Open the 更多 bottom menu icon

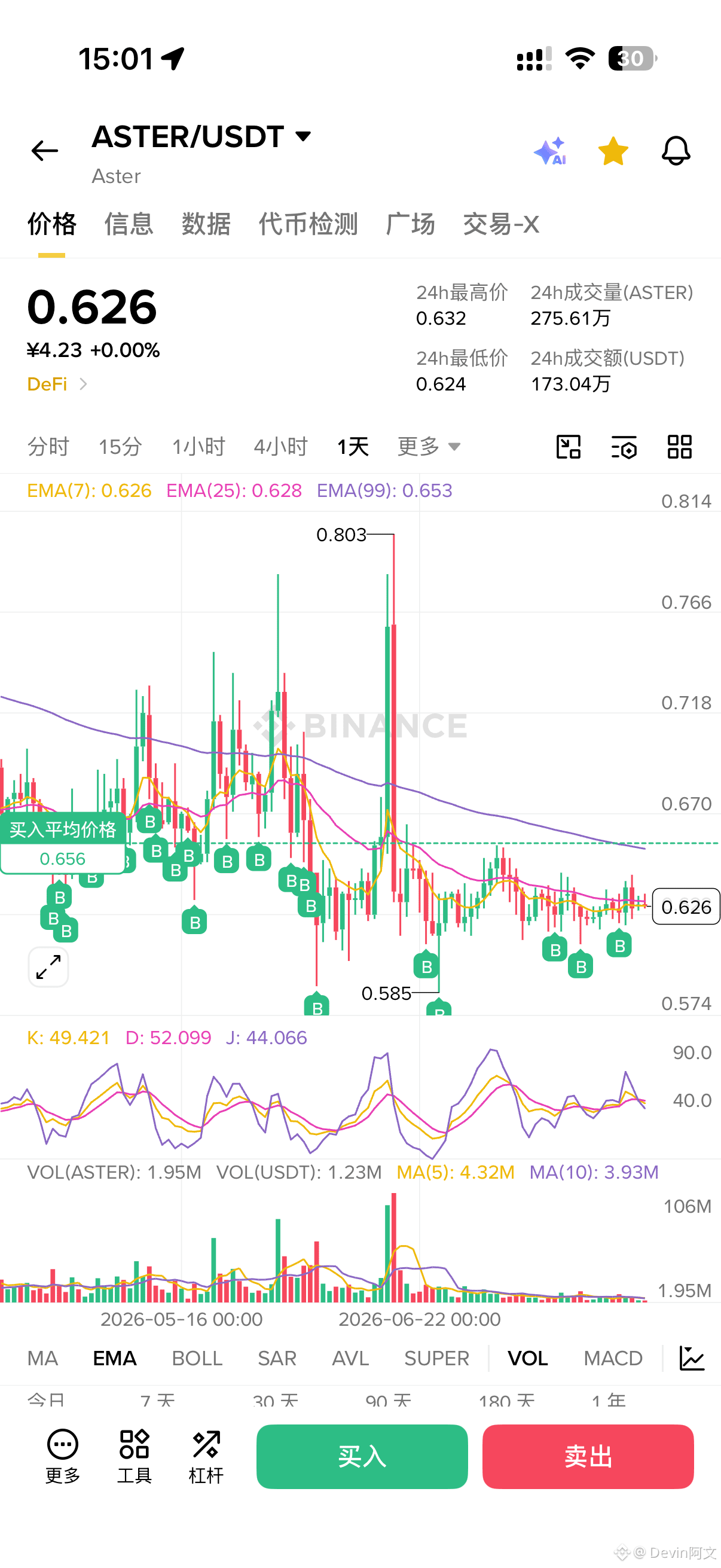point(63,1456)
